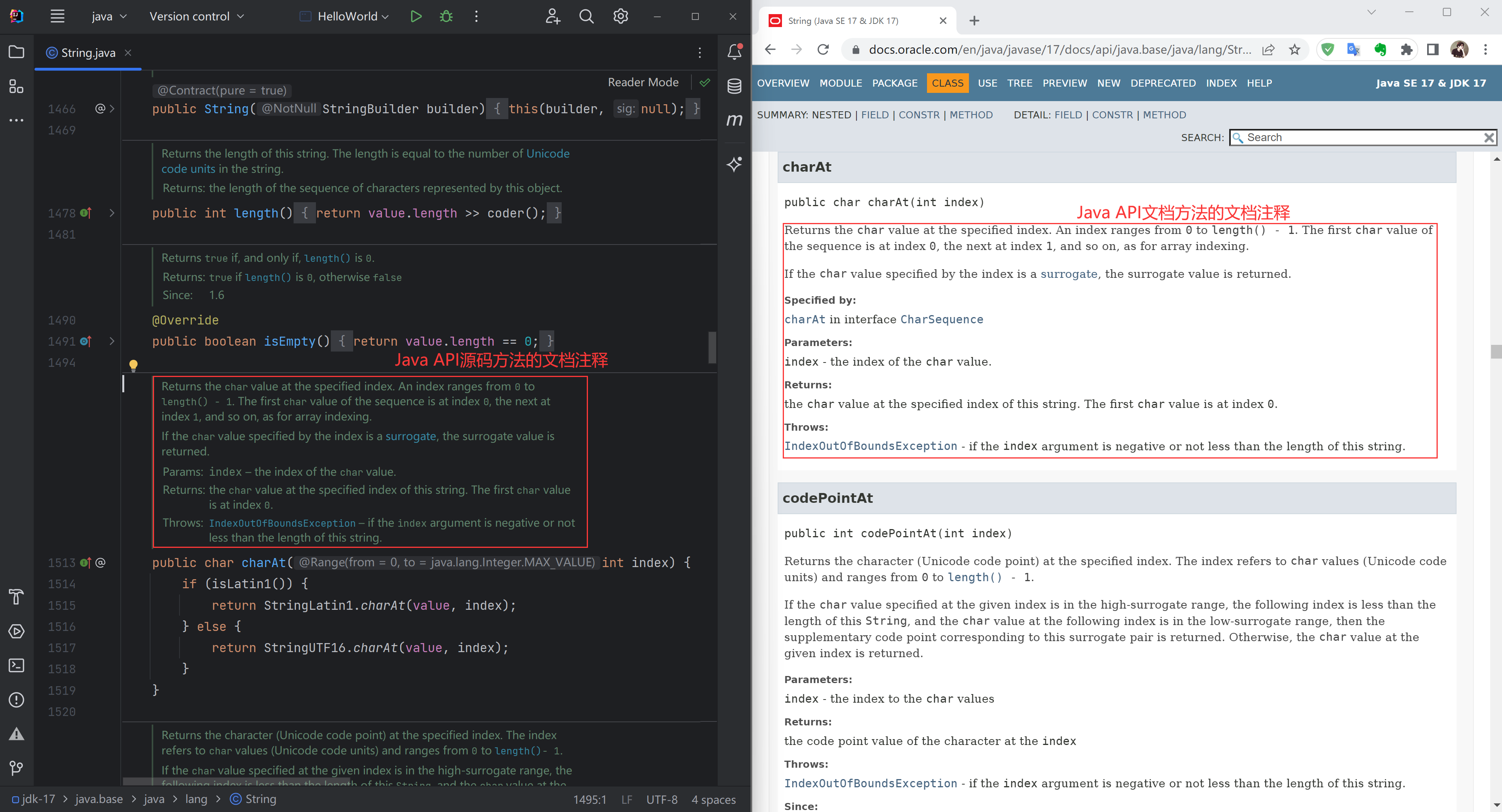
Task: Toggle Reader Mode in the editor
Action: [x=643, y=82]
